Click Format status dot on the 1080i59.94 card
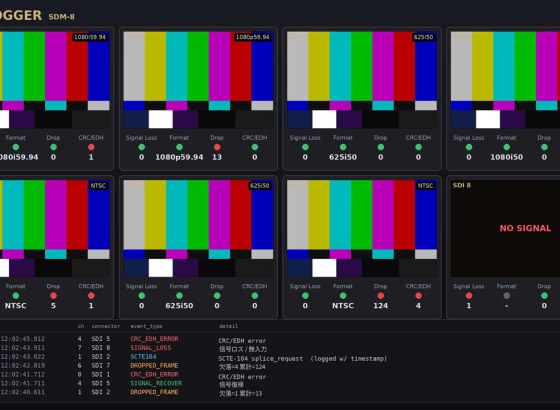 [x=16, y=147]
